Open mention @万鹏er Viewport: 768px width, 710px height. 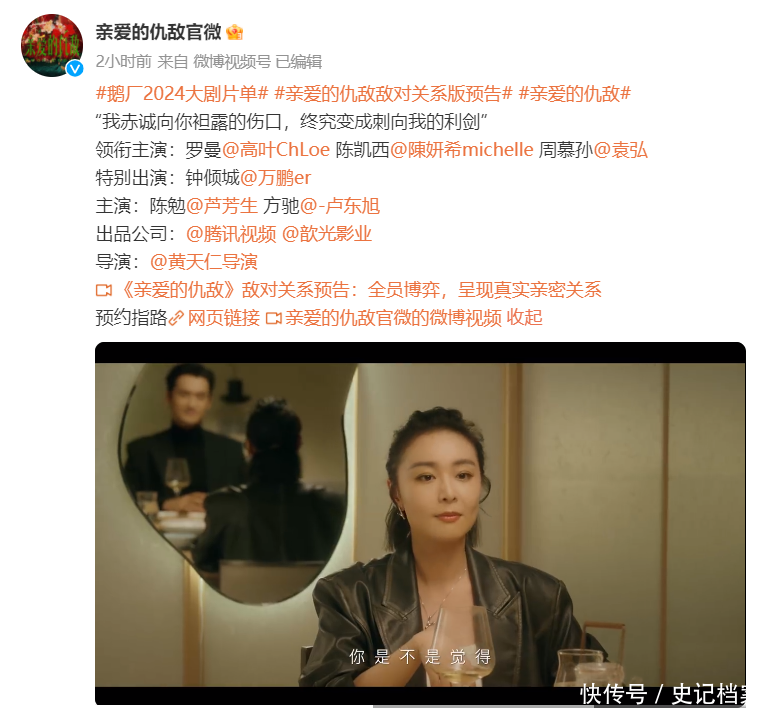tap(275, 178)
